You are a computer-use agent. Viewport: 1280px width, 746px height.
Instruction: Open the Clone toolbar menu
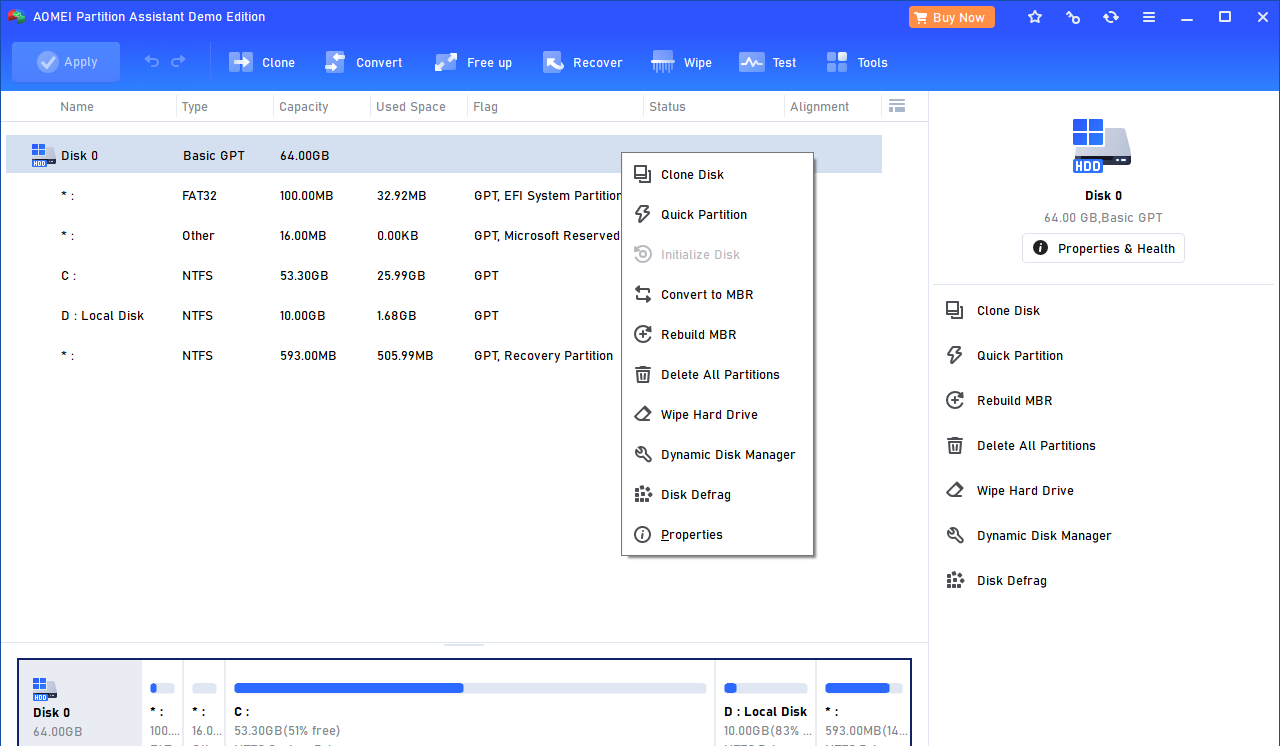pyautogui.click(x=262, y=62)
